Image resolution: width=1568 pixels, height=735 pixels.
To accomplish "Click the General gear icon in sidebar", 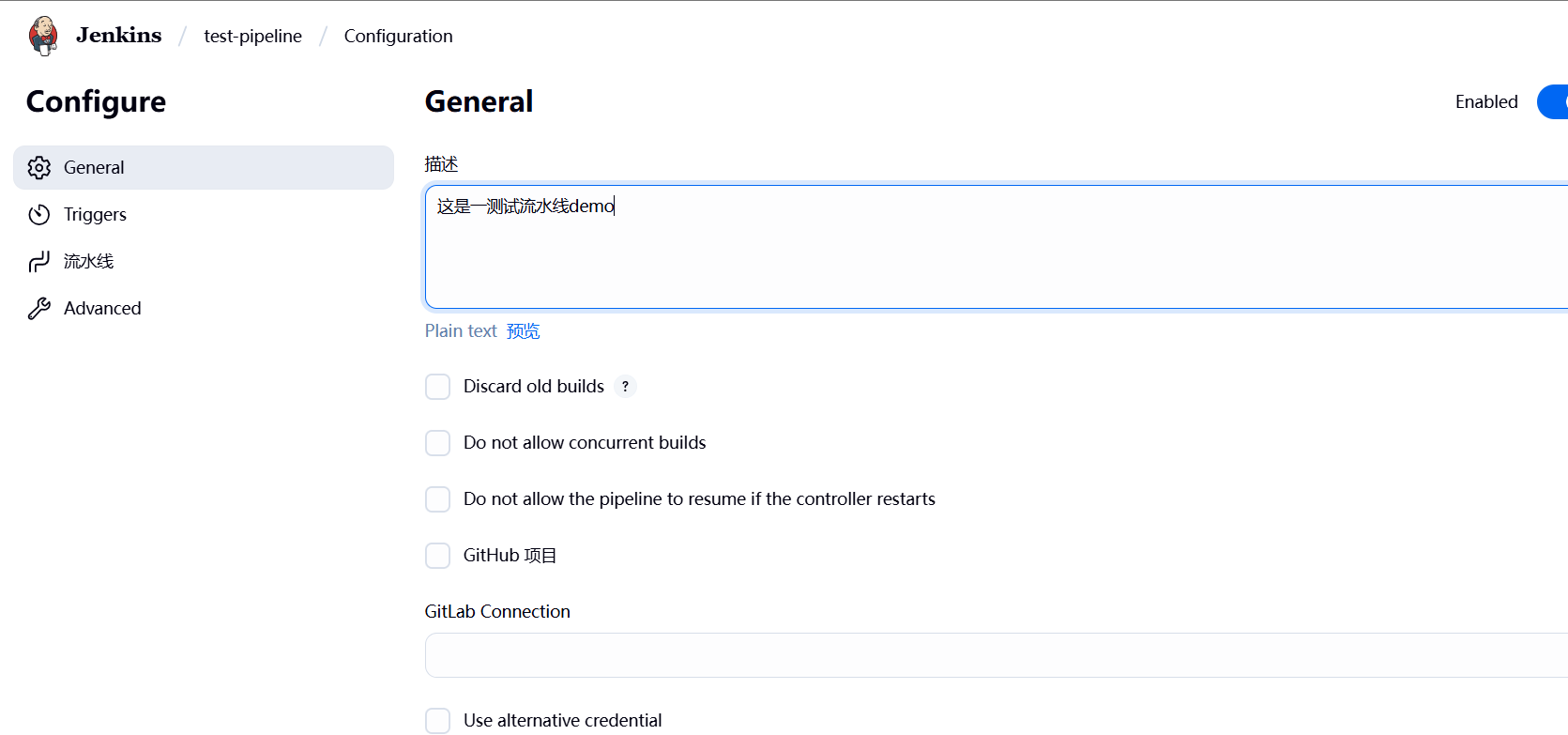I will 38,167.
